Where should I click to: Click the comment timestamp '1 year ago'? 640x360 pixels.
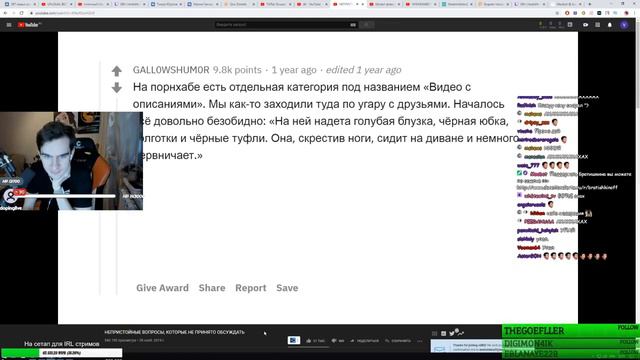pos(294,70)
